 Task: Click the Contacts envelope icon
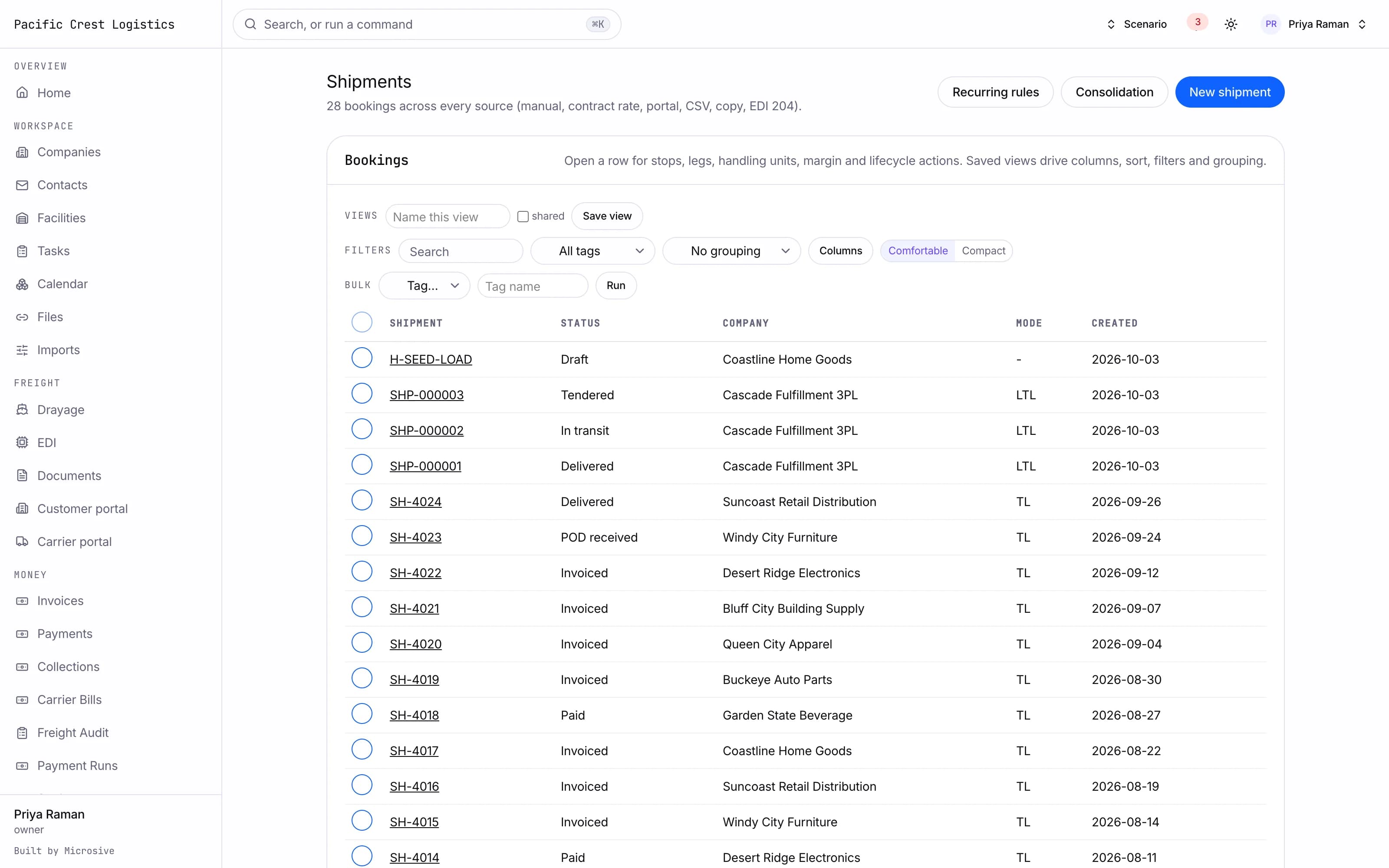[x=22, y=185]
